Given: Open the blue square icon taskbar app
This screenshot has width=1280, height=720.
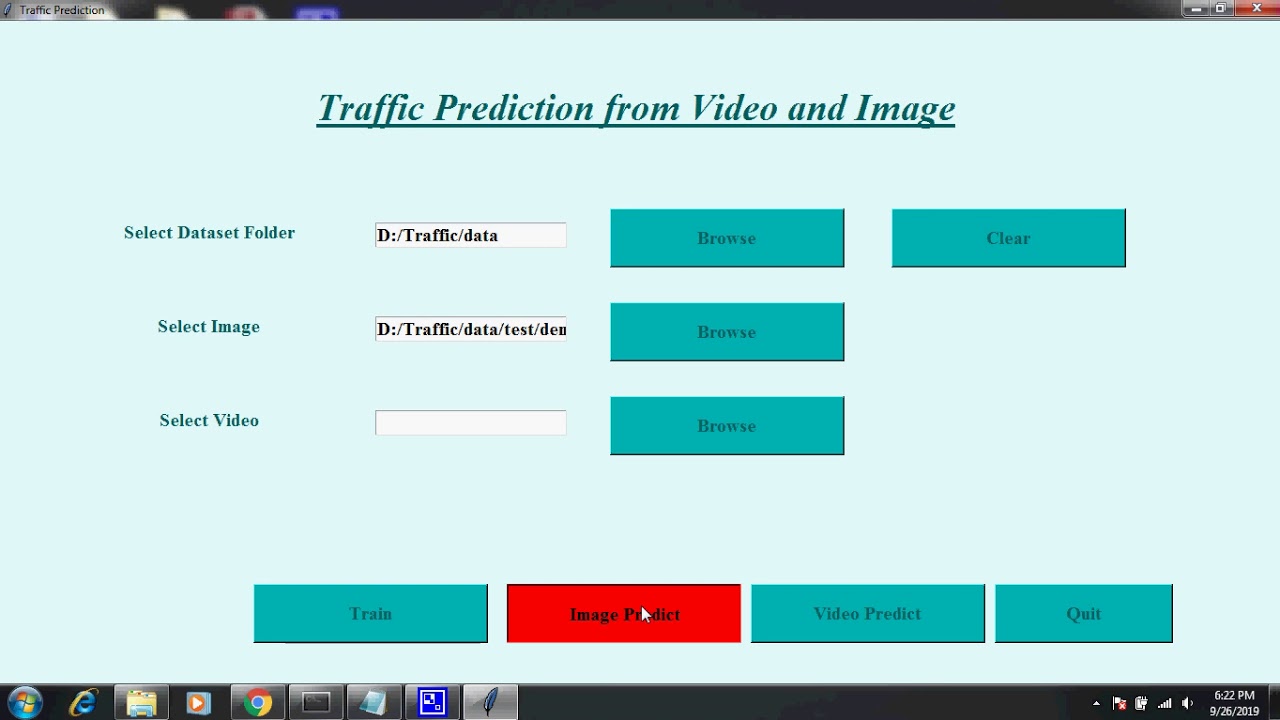Looking at the screenshot, I should [432, 703].
